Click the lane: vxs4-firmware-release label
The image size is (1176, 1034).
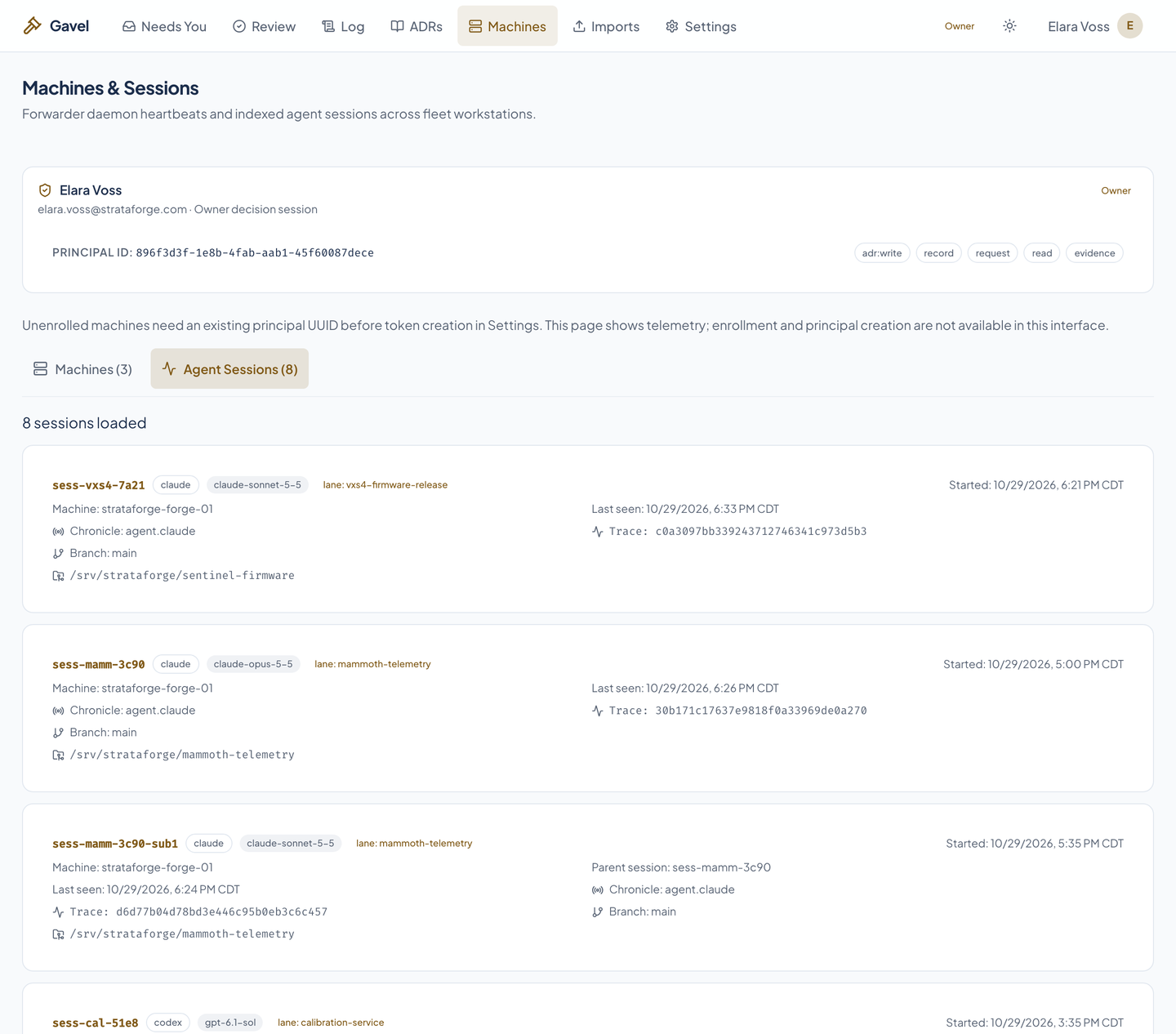(385, 485)
